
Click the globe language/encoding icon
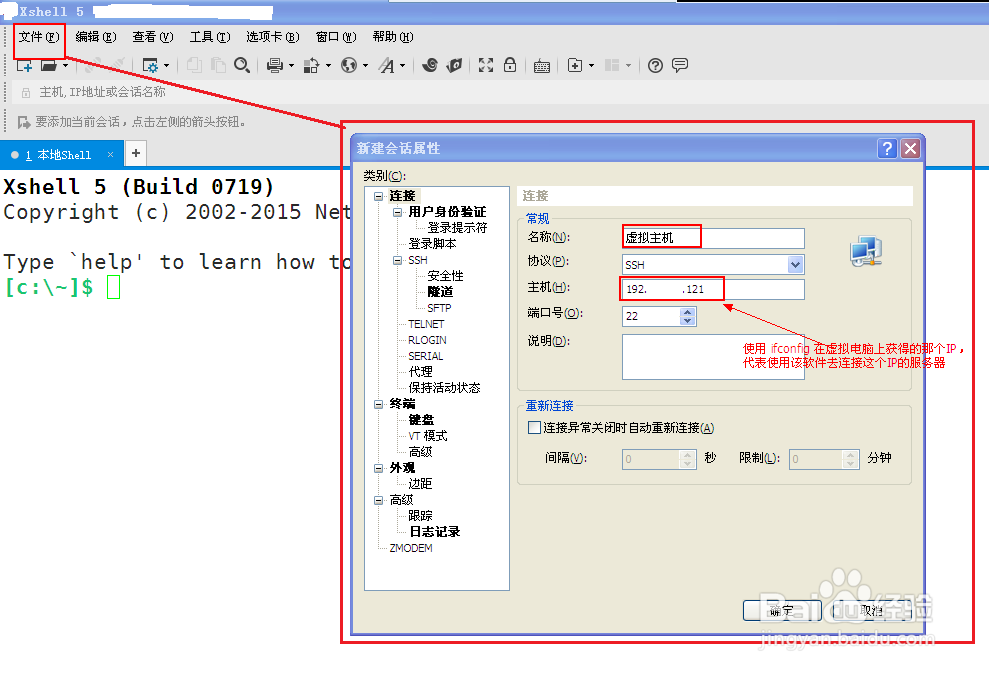(x=349, y=66)
